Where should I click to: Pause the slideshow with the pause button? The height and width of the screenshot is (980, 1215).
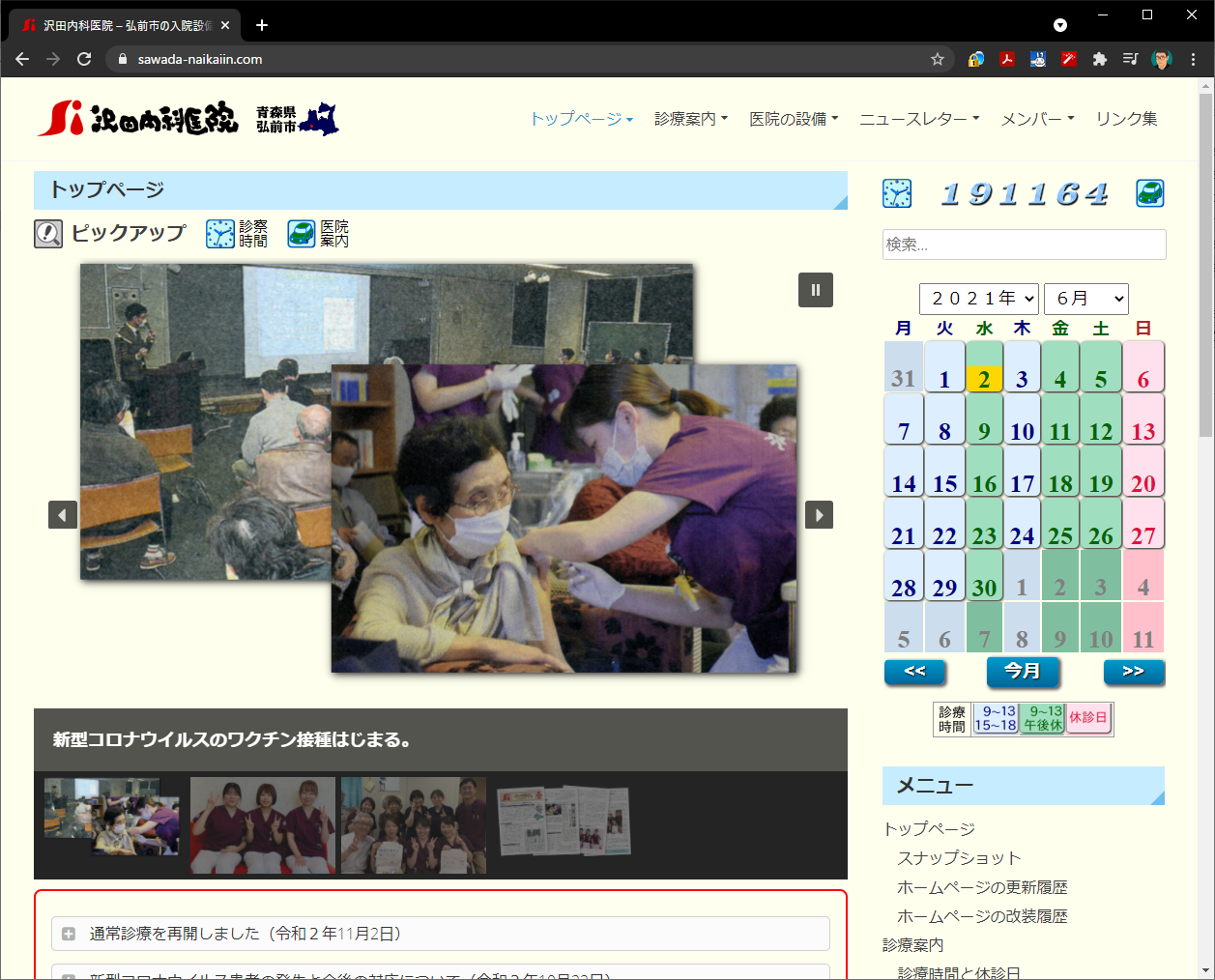tap(816, 290)
